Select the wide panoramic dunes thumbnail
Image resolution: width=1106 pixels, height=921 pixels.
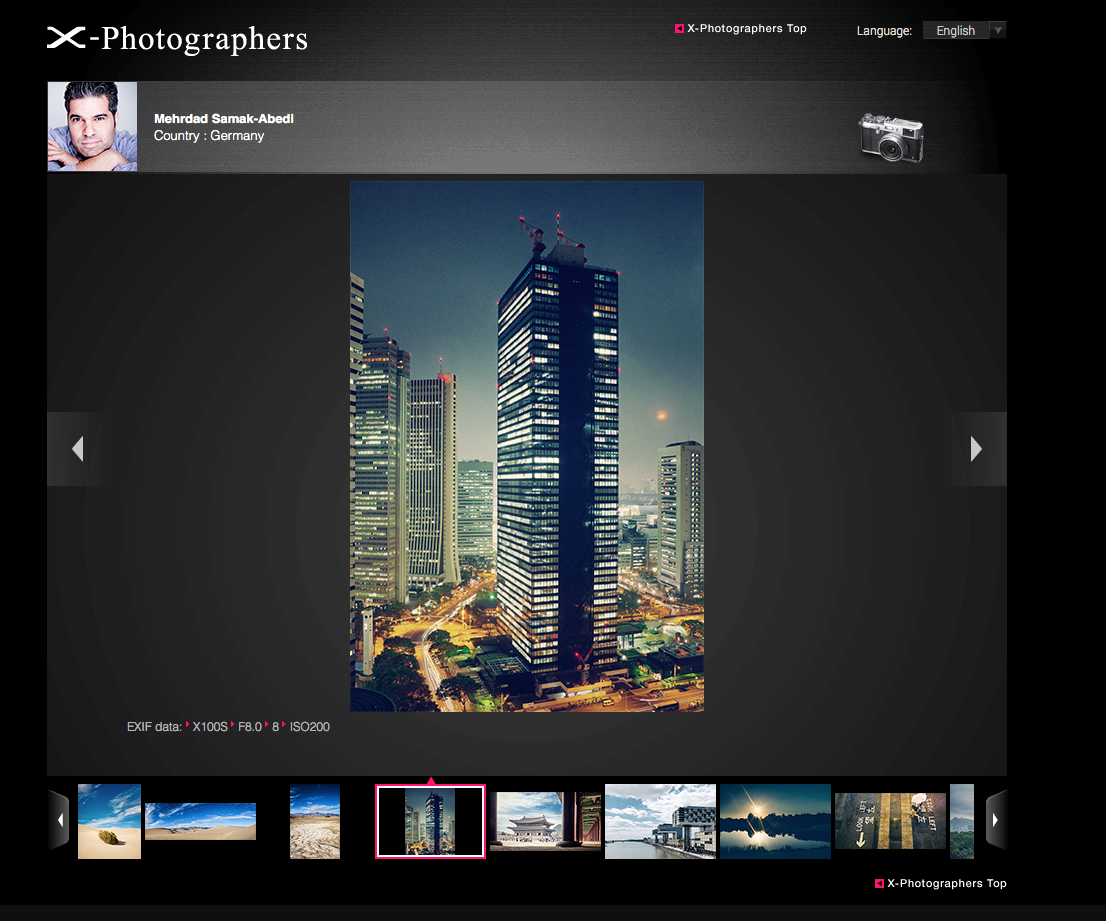[200, 821]
